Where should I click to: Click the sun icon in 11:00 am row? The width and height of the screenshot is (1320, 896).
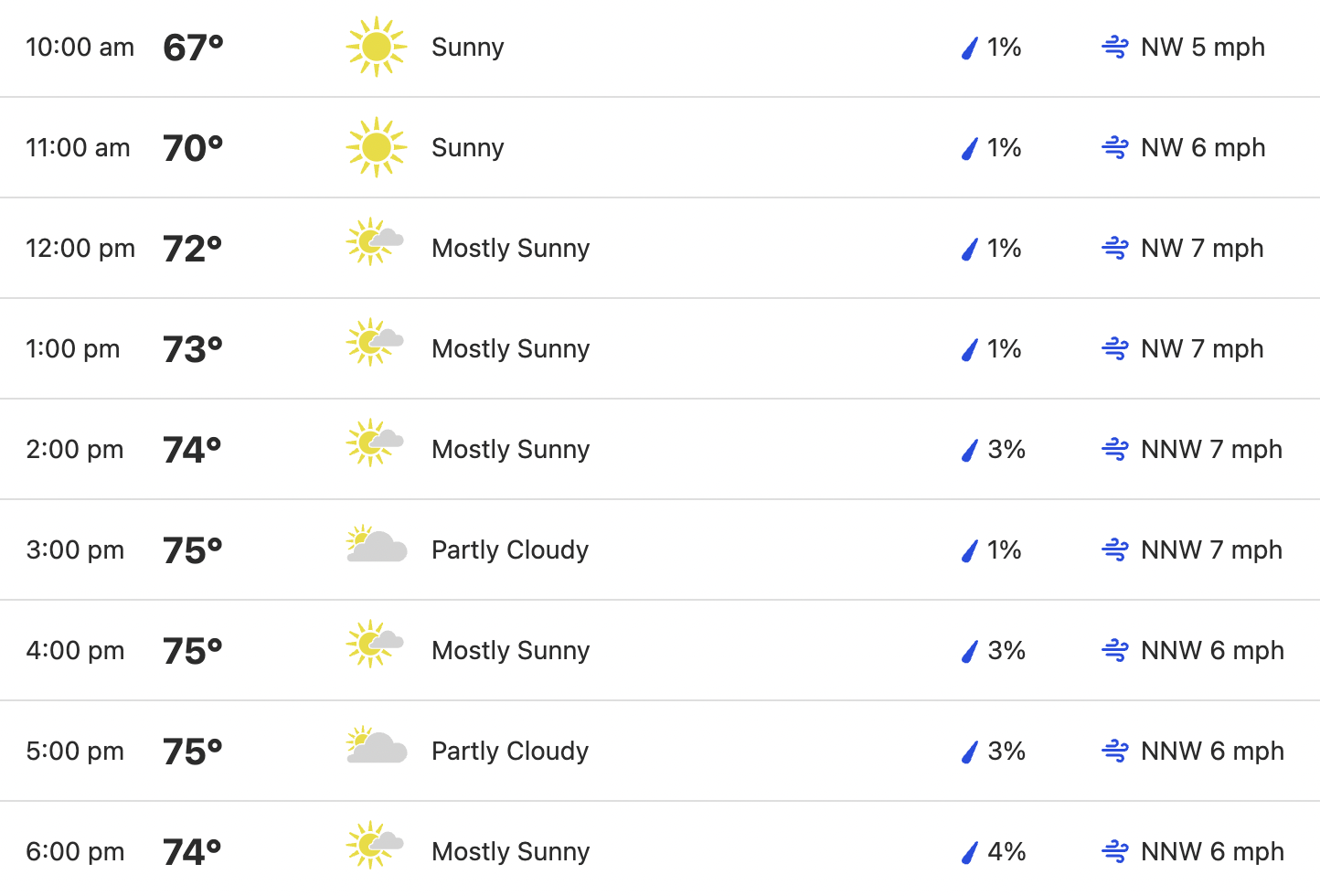376,147
